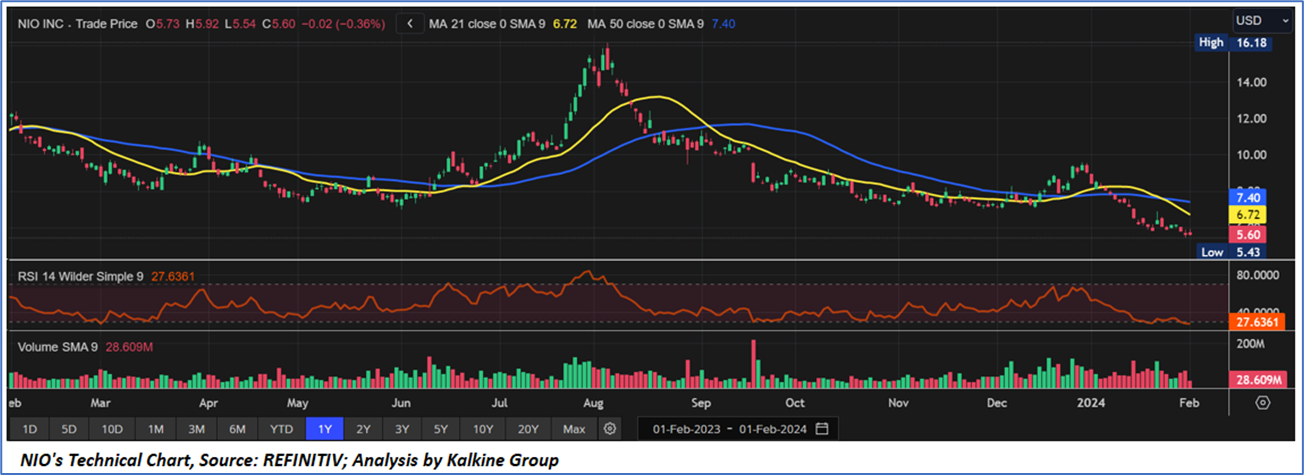Click the 2024 label on the time axis

pyautogui.click(x=1089, y=403)
